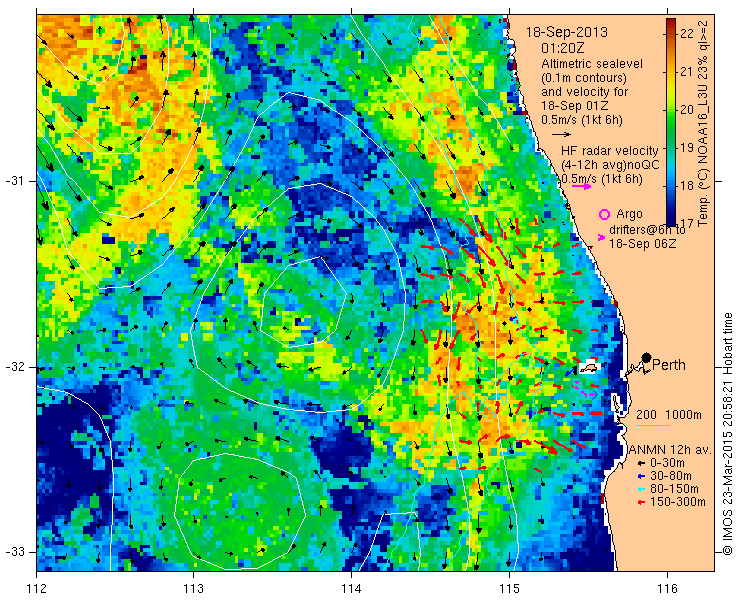This screenshot has width=740, height=600.
Task: Click the 'HF radar velocity' label
Action: pos(610,151)
